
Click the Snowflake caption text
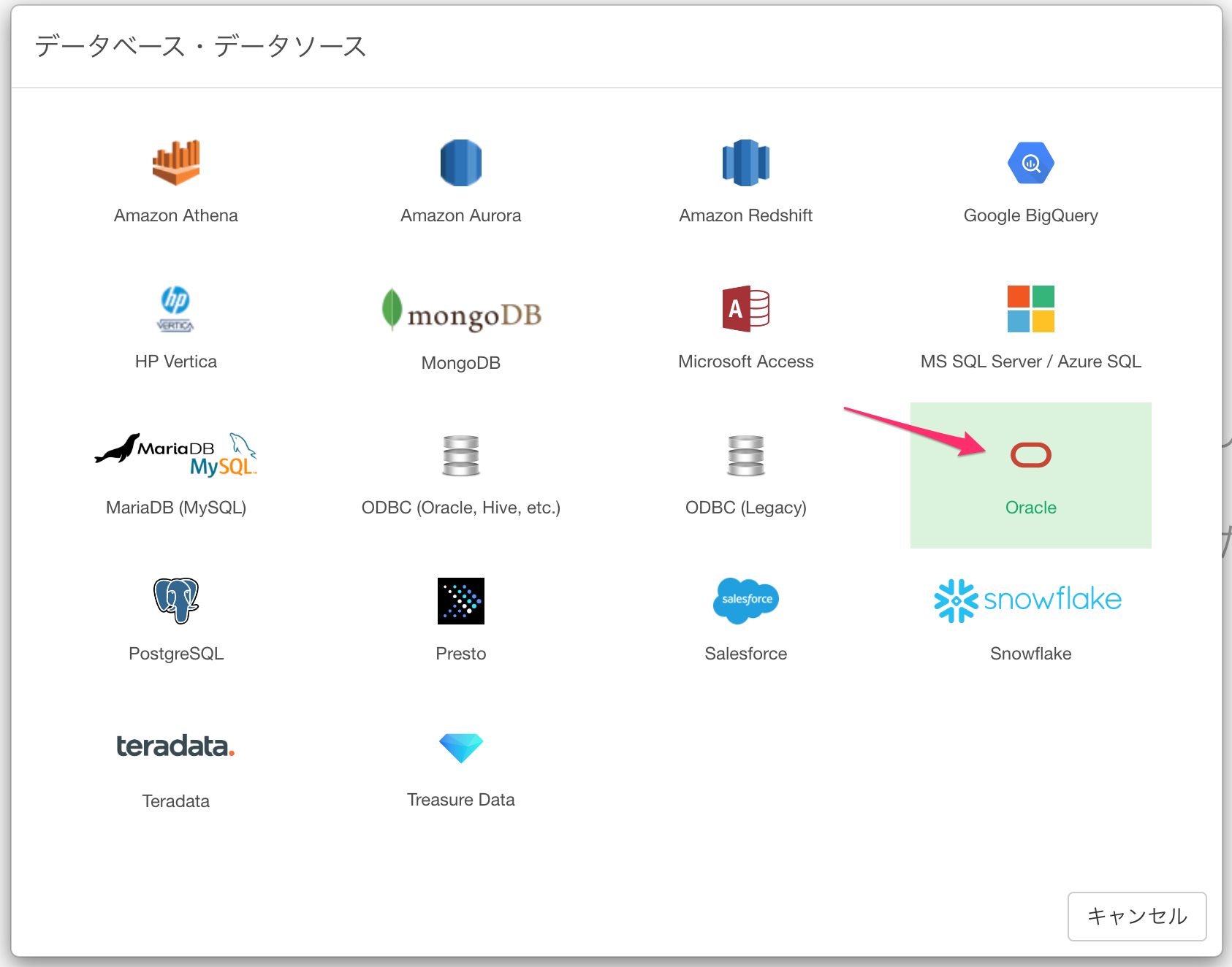1031,654
